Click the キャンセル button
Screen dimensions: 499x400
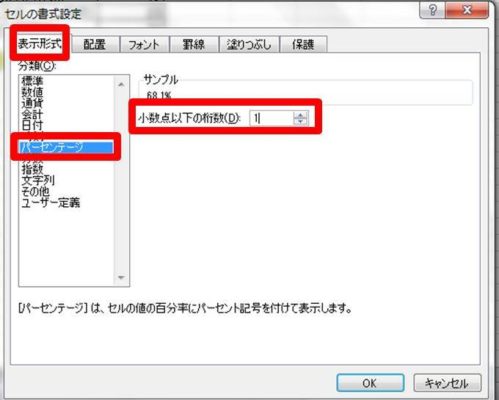pos(447,383)
